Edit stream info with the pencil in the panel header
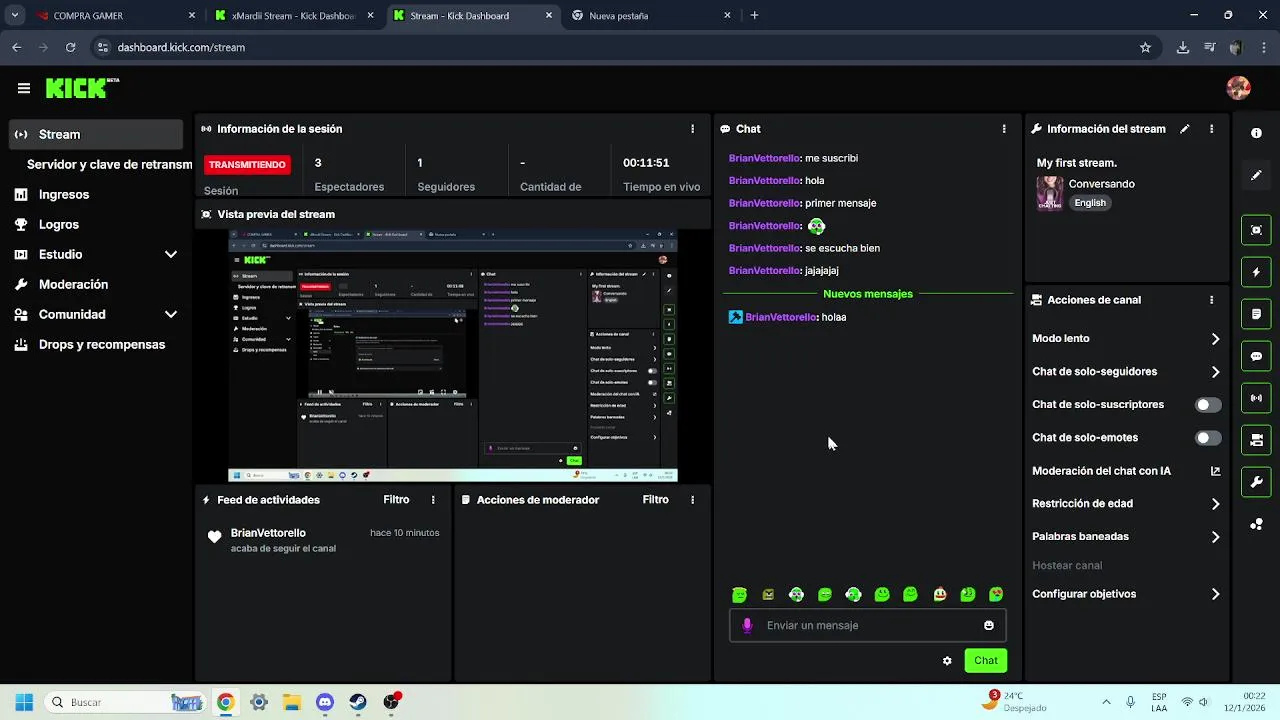Screen dimensions: 1280x720 click(x=1185, y=129)
